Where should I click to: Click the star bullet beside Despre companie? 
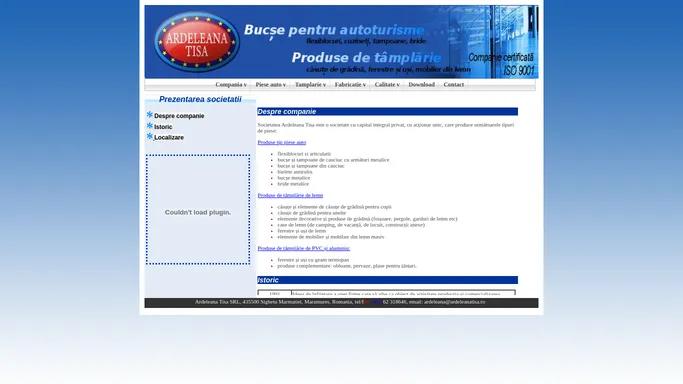(x=149, y=115)
